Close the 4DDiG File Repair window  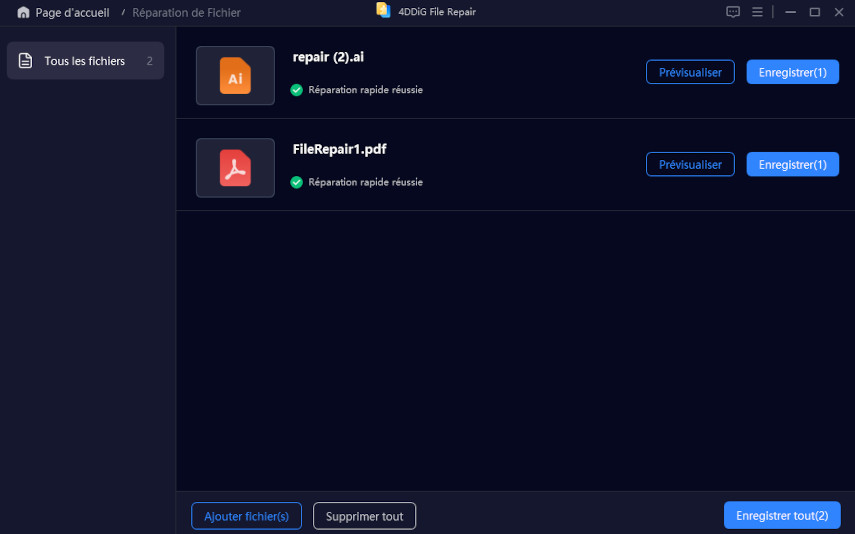click(839, 12)
